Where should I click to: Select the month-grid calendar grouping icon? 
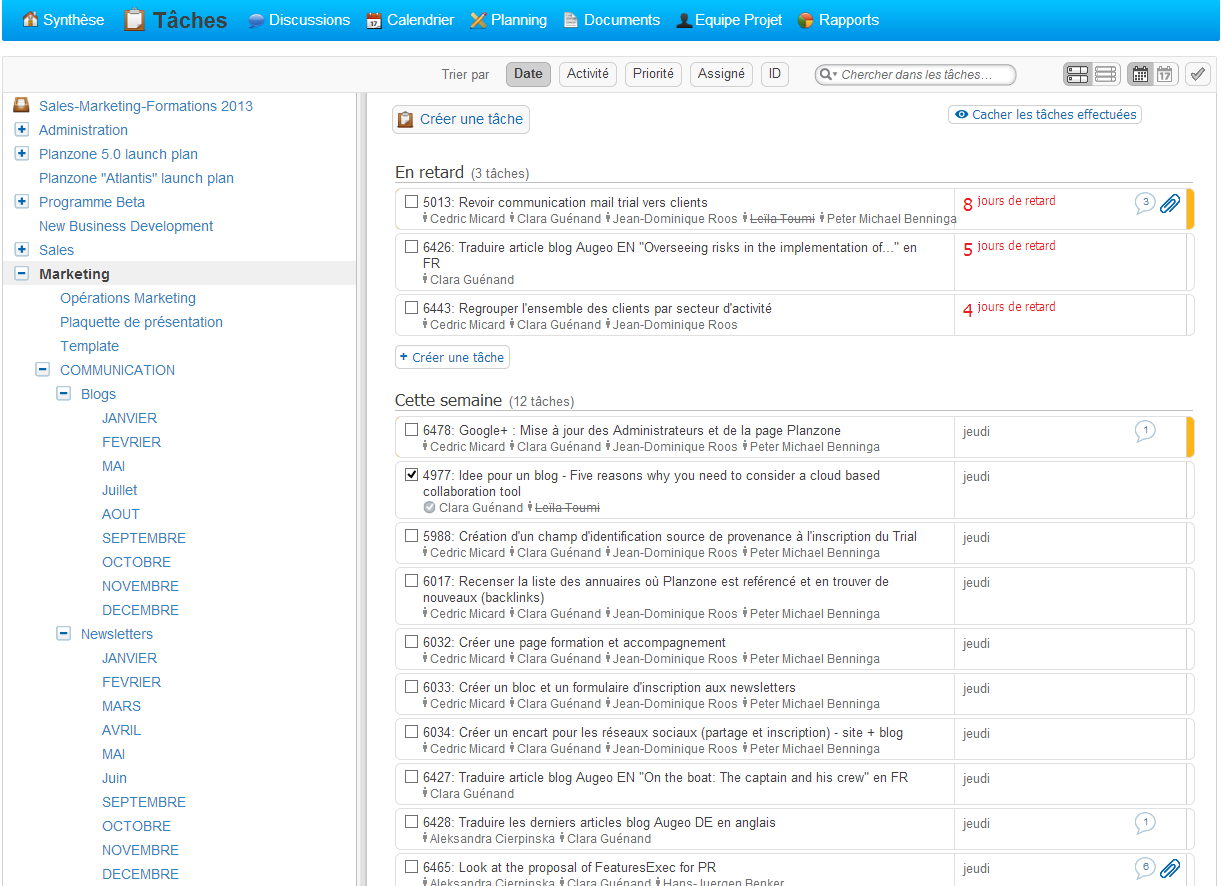click(x=1139, y=74)
